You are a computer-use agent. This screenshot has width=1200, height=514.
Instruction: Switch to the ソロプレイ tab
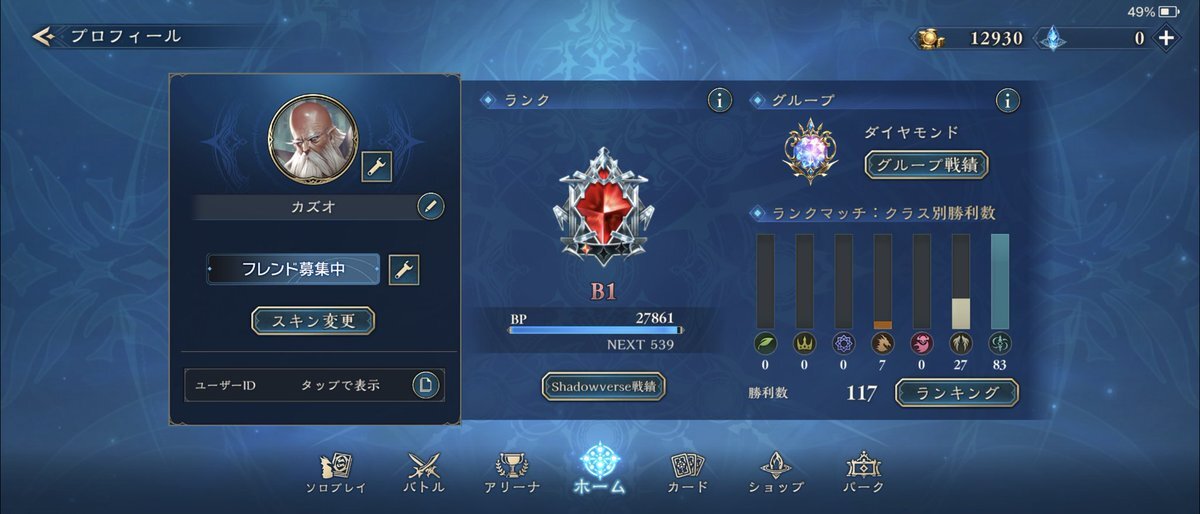click(336, 473)
